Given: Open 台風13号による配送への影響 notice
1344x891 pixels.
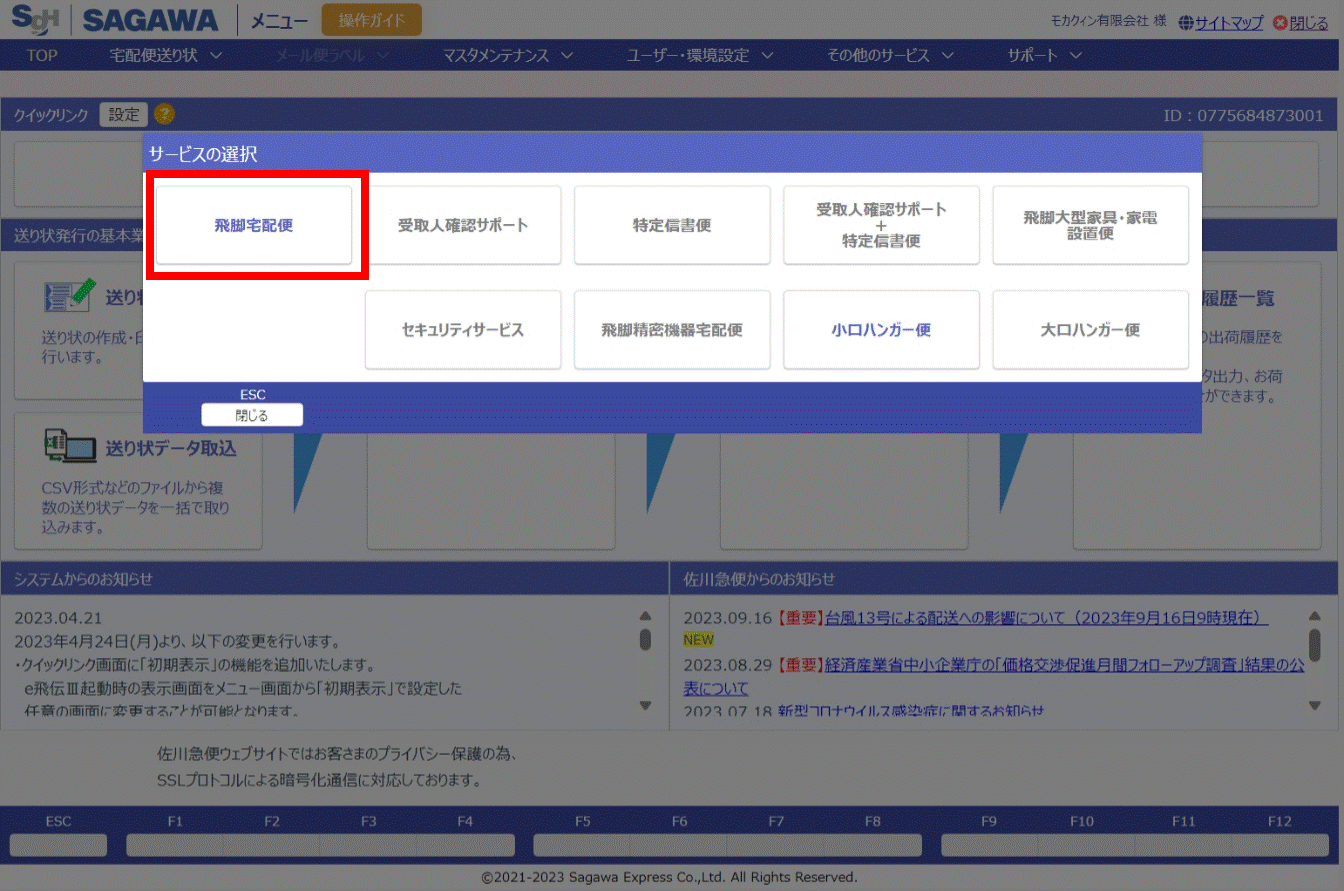Looking at the screenshot, I should (1046, 618).
